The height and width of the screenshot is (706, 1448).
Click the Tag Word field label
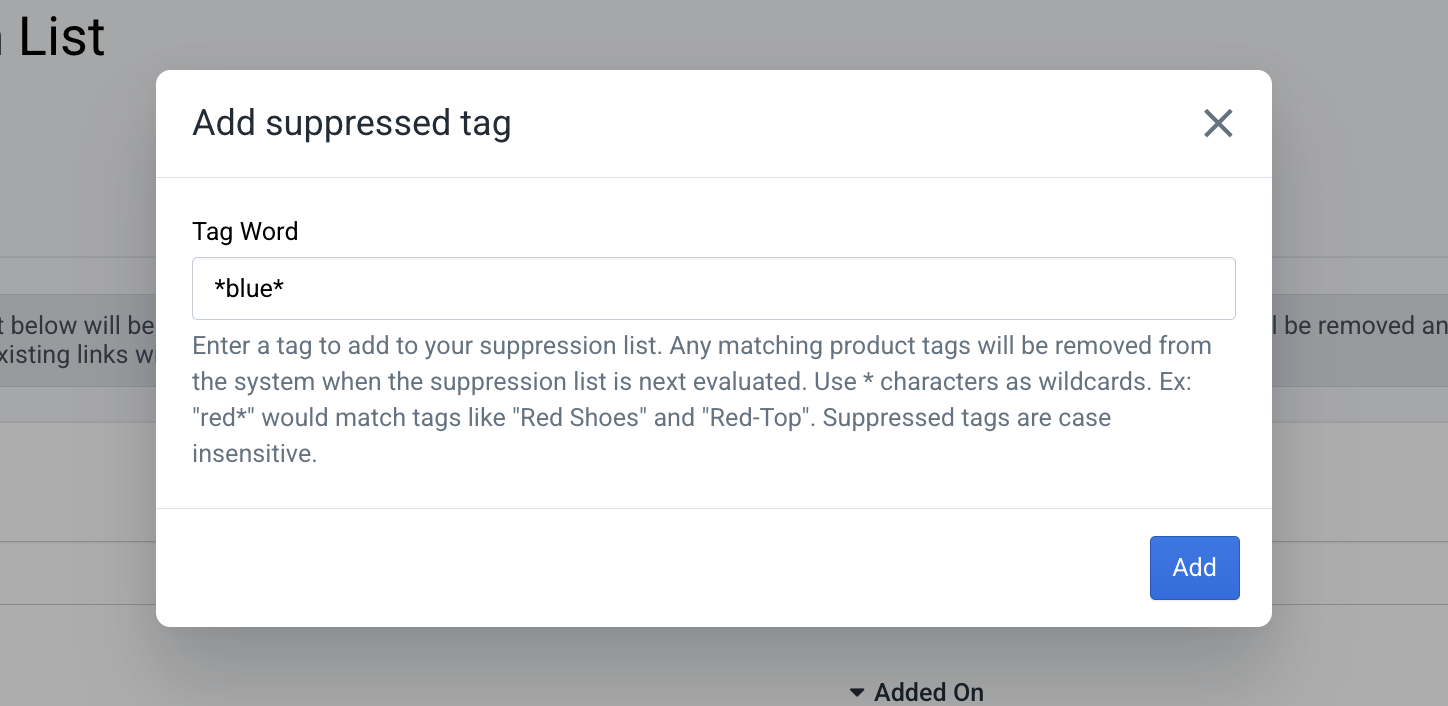pos(245,231)
